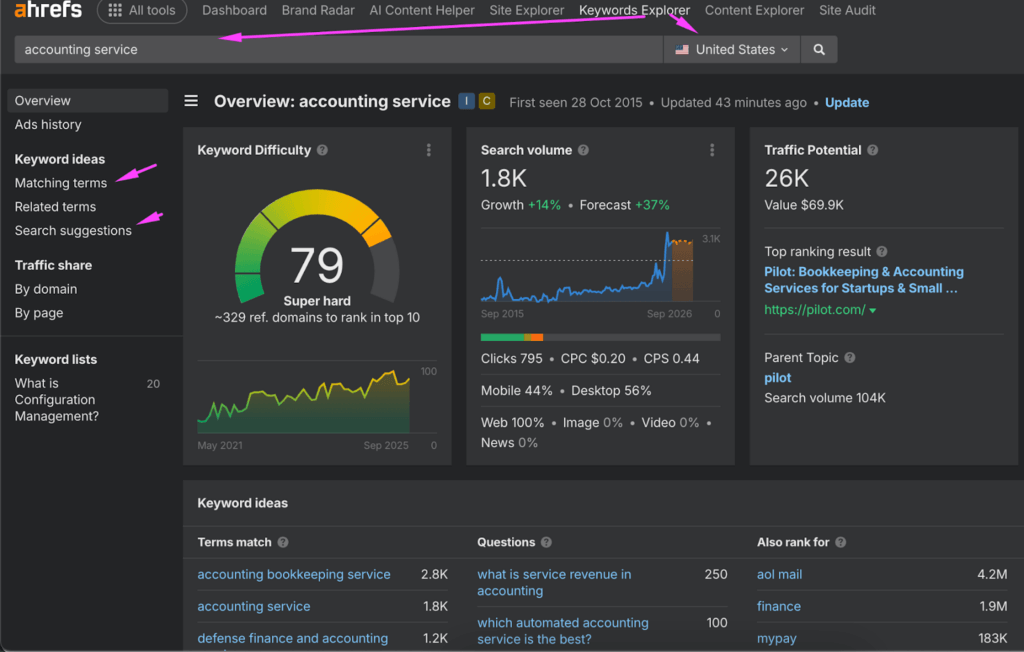1024x652 pixels.
Task: Open the United States country dropdown
Action: click(x=731, y=50)
